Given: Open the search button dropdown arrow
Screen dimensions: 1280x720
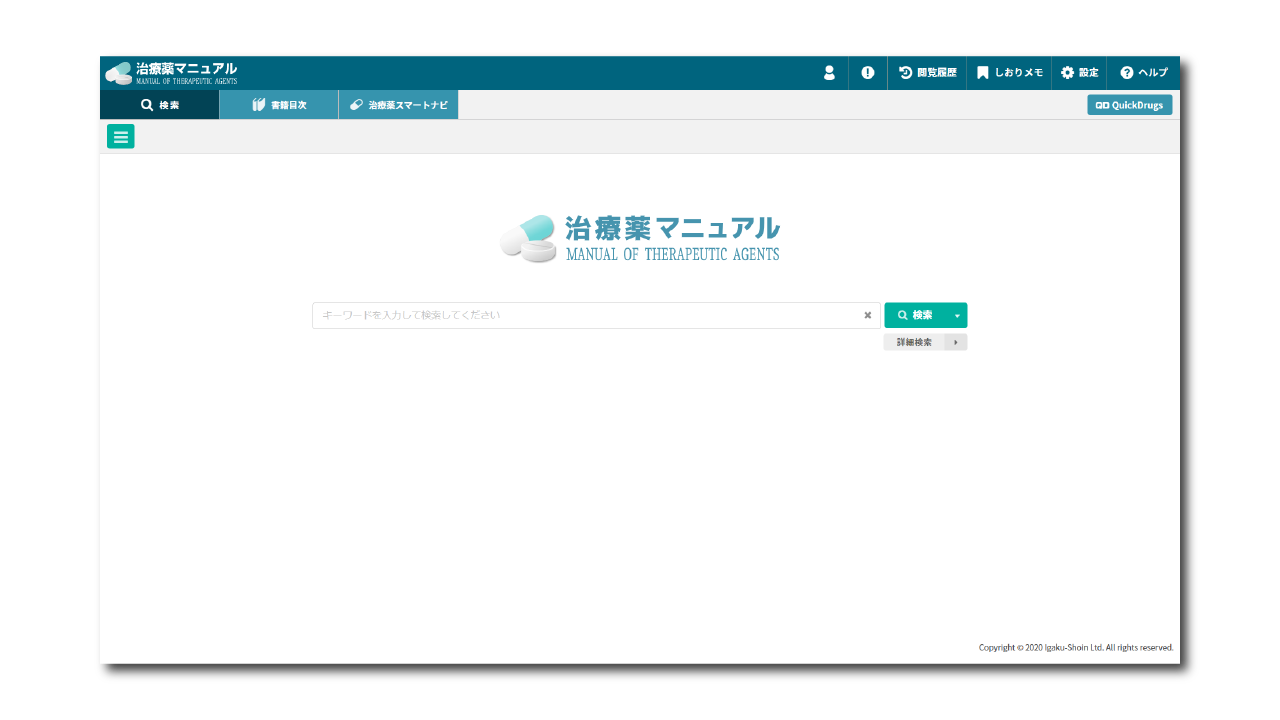Looking at the screenshot, I should (957, 315).
